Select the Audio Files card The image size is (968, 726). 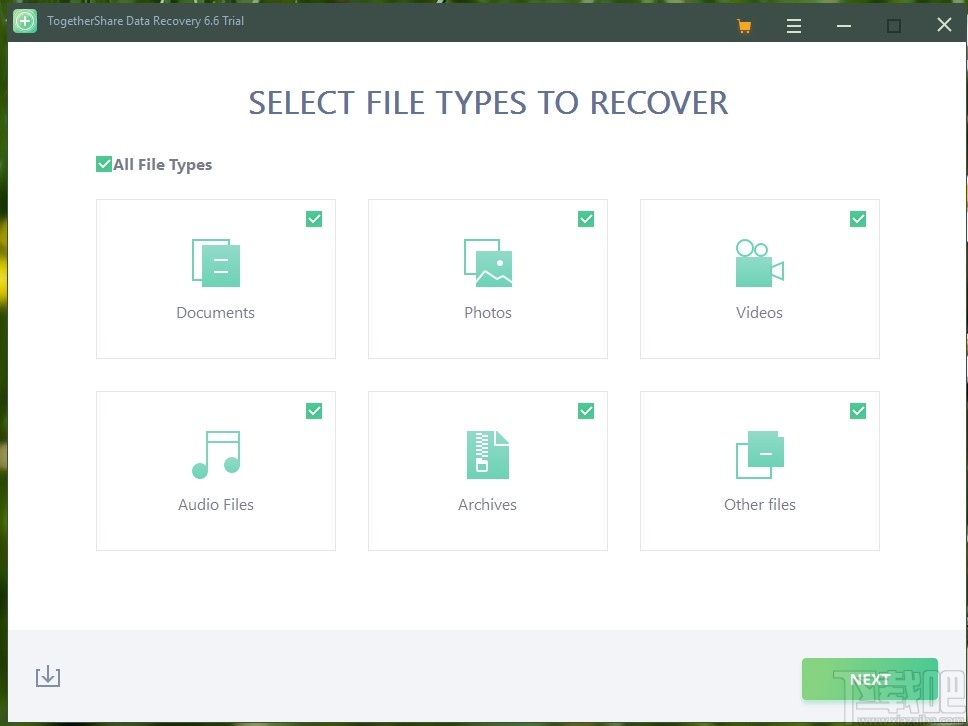pos(215,470)
